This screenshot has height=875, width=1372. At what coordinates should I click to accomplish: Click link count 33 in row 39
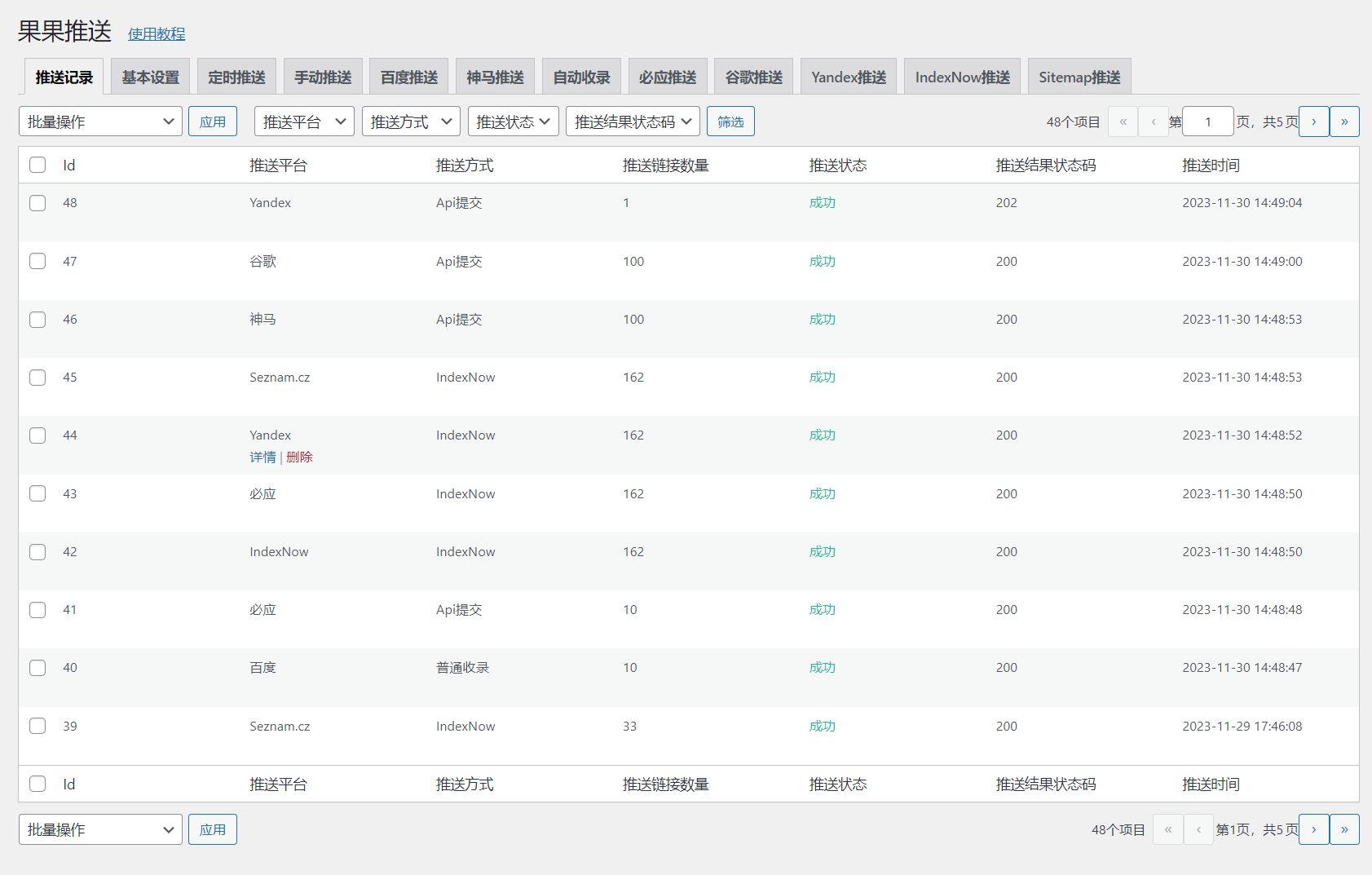[629, 727]
